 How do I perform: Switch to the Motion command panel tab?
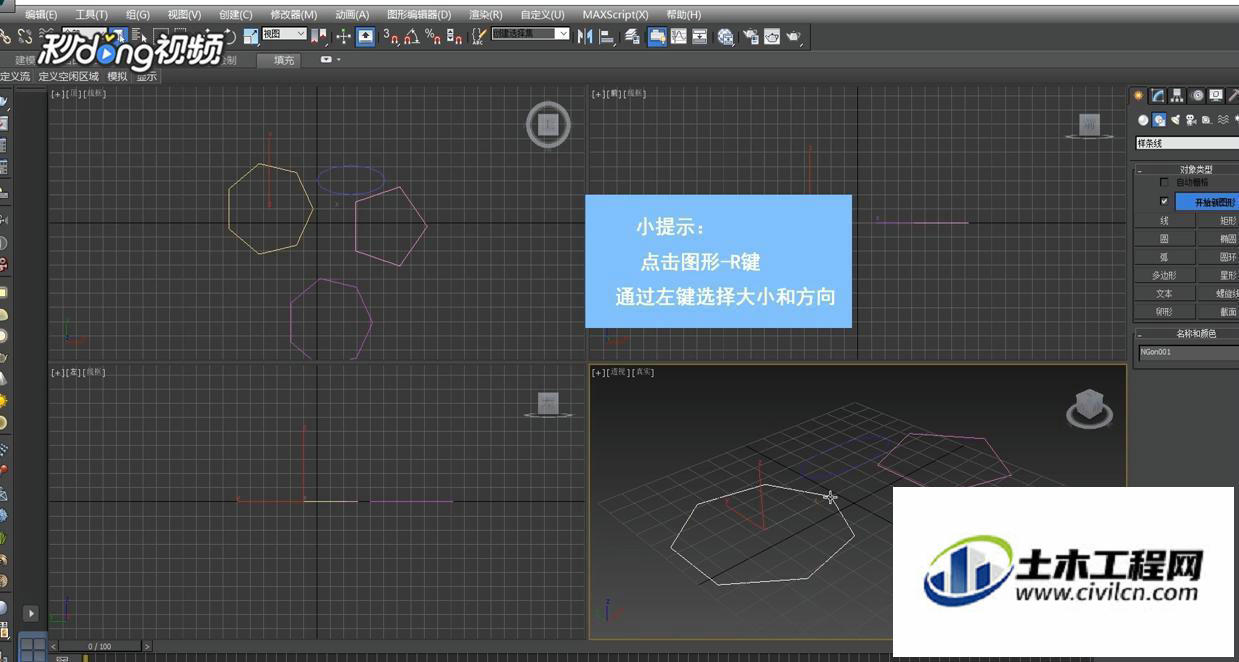1197,96
